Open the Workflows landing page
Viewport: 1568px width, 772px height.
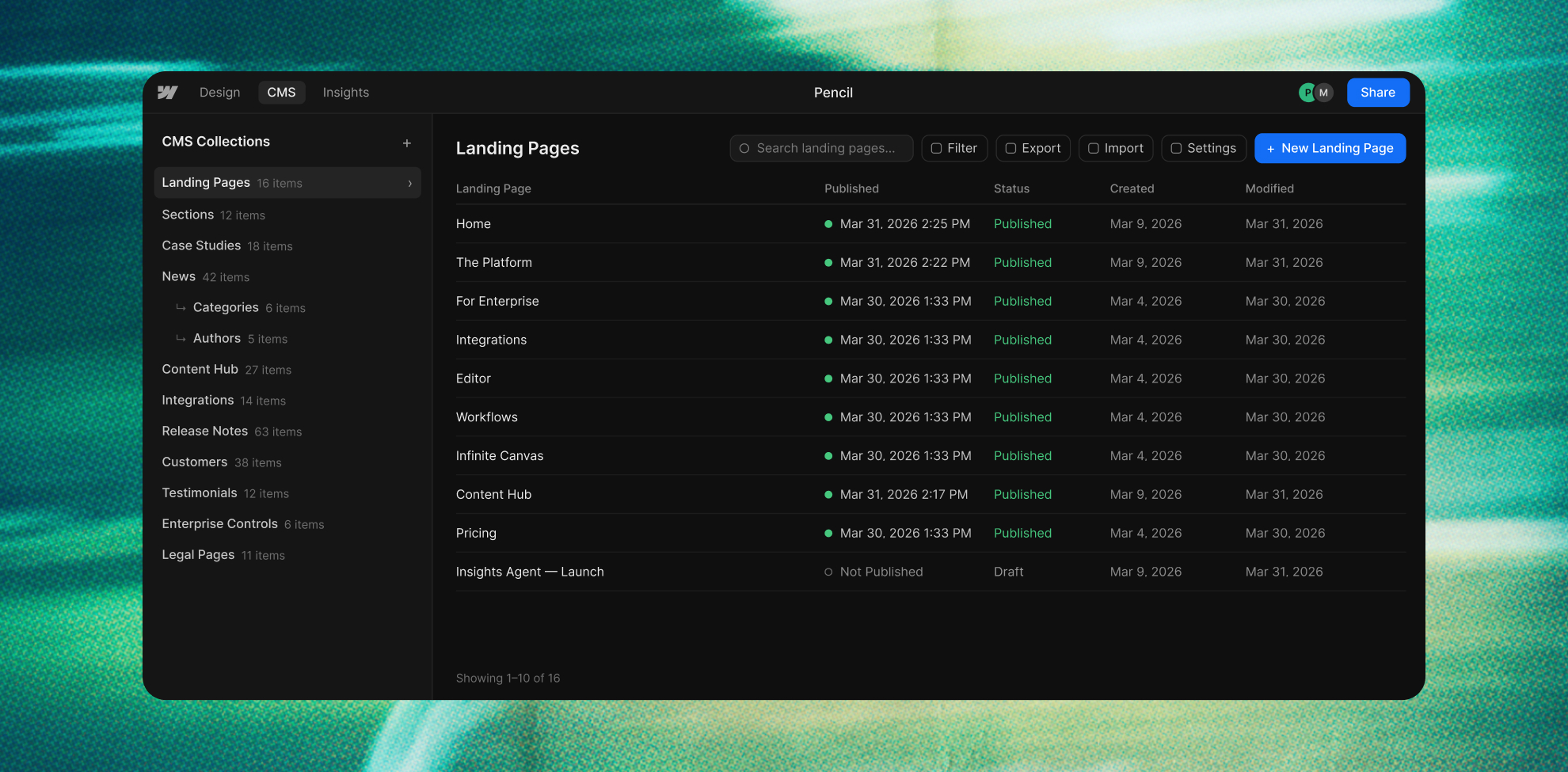(x=931, y=417)
